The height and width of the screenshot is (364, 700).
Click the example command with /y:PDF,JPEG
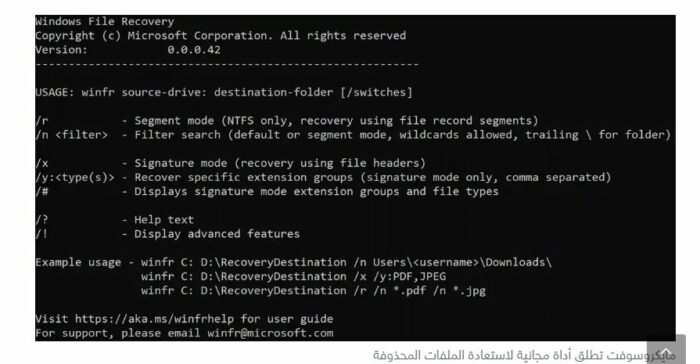293,276
